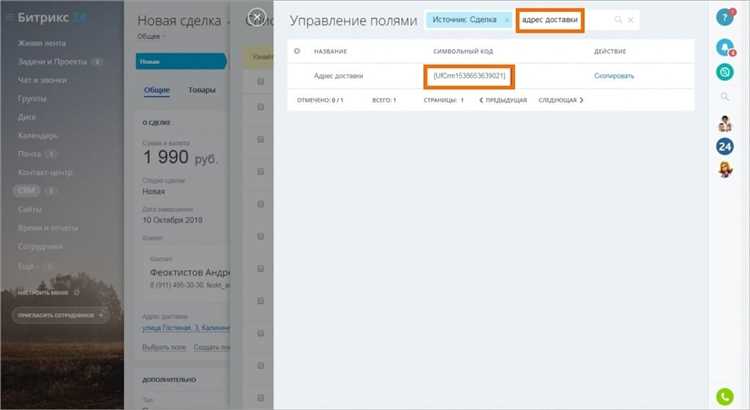Image resolution: width=750 pixels, height=410 pixels.
Task: Click the 1 990 руб. amount
Action: pyautogui.click(x=180, y=157)
